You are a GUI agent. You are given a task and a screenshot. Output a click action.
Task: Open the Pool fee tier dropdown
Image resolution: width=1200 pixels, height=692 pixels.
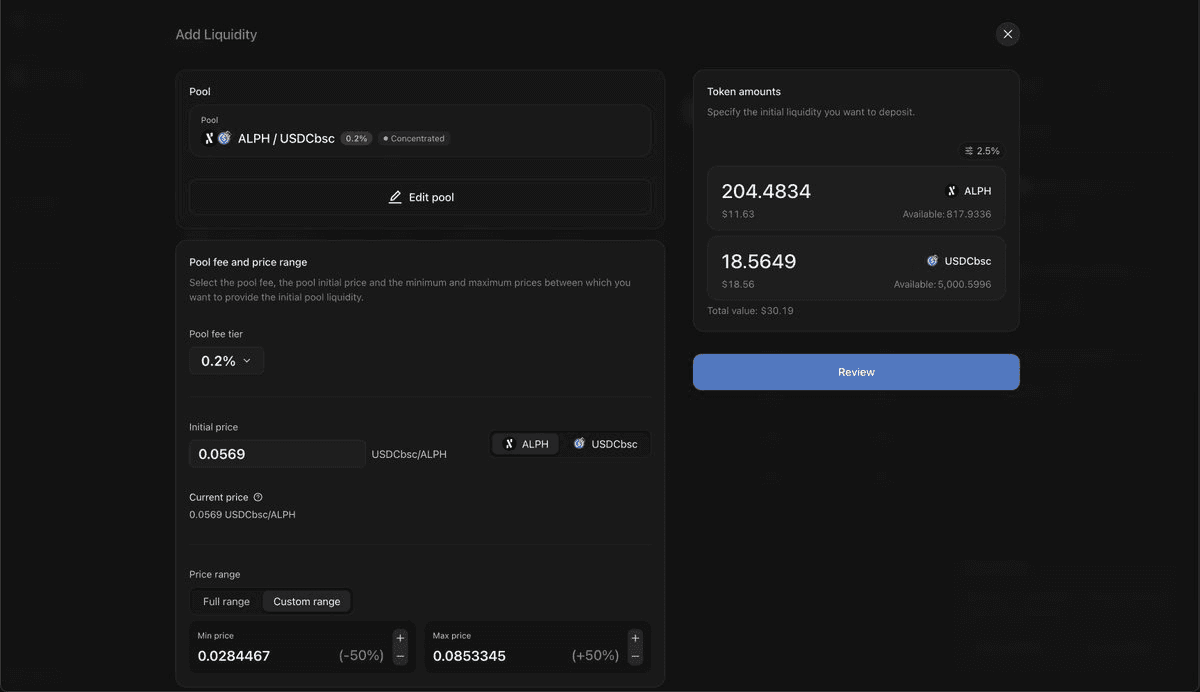coord(226,359)
